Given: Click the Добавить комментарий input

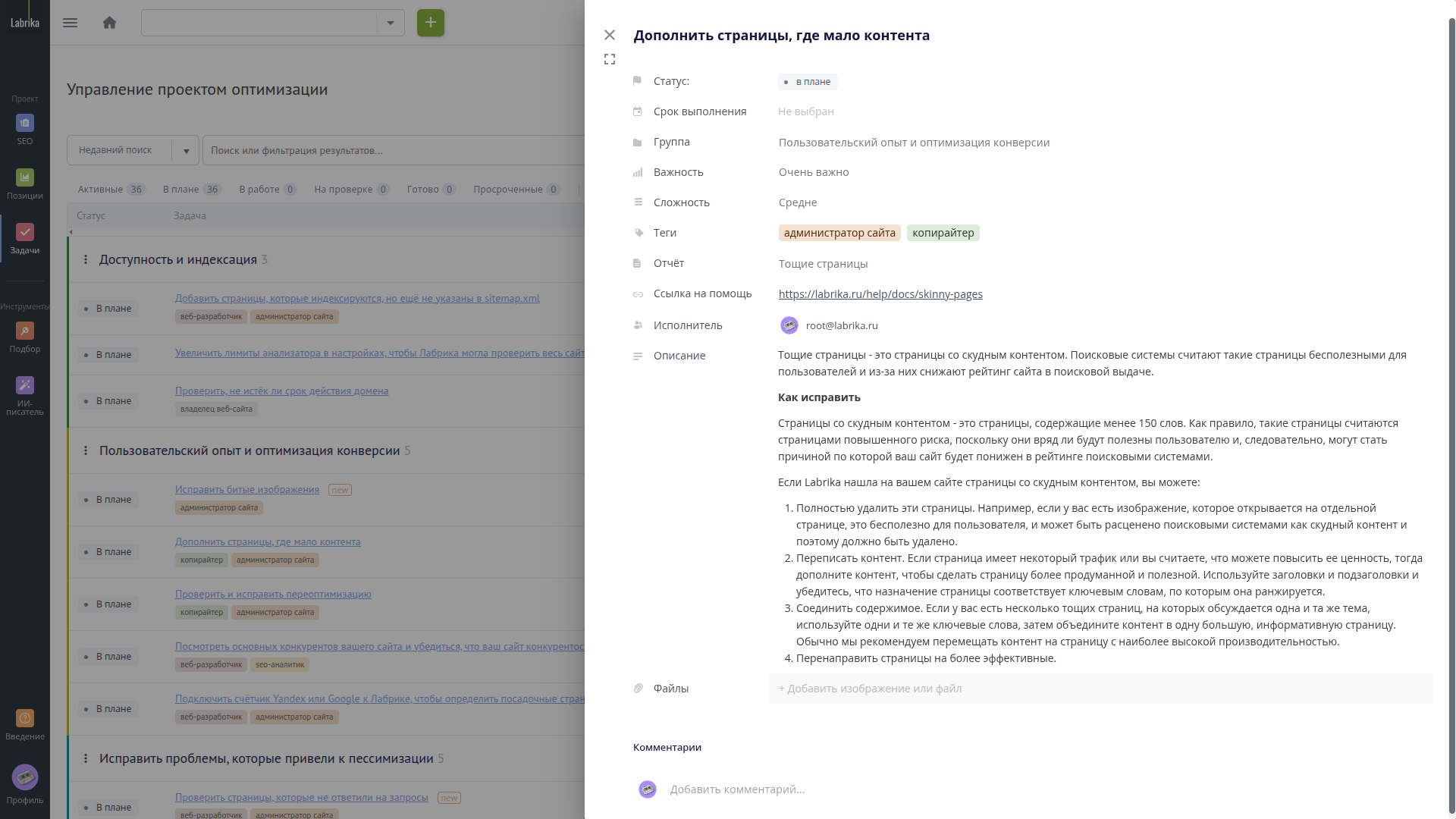Looking at the screenshot, I should point(737,789).
